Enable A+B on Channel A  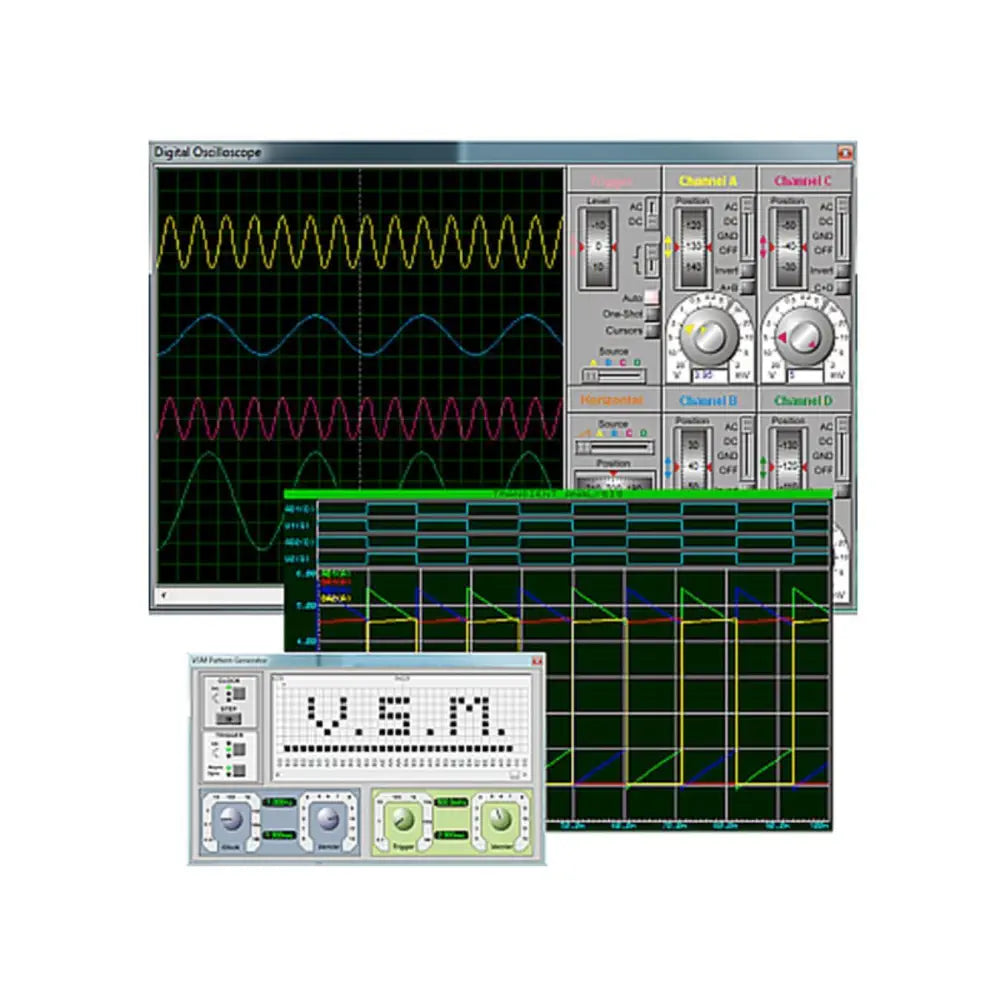pyautogui.click(x=746, y=287)
